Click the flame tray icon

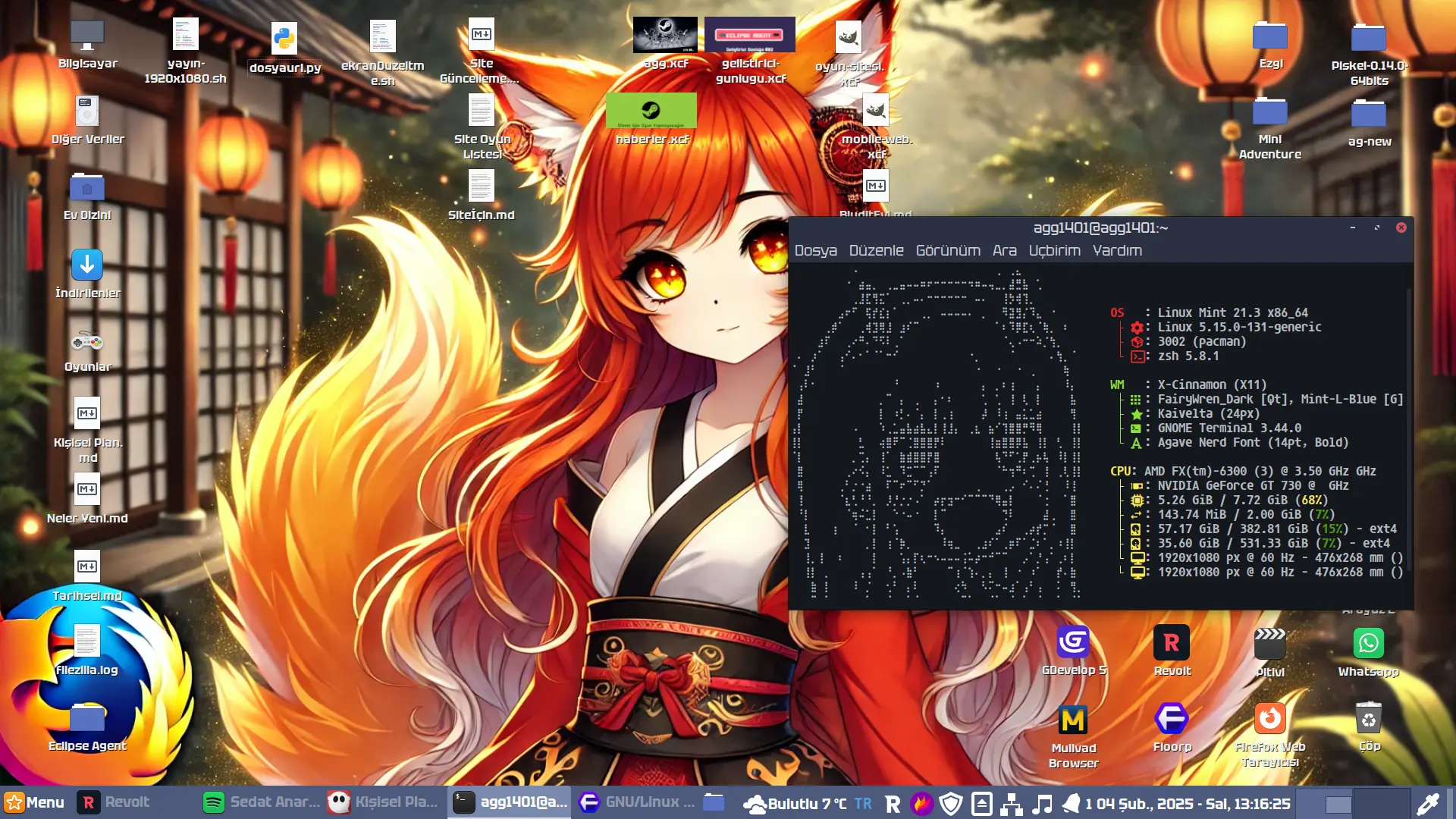[x=922, y=804]
